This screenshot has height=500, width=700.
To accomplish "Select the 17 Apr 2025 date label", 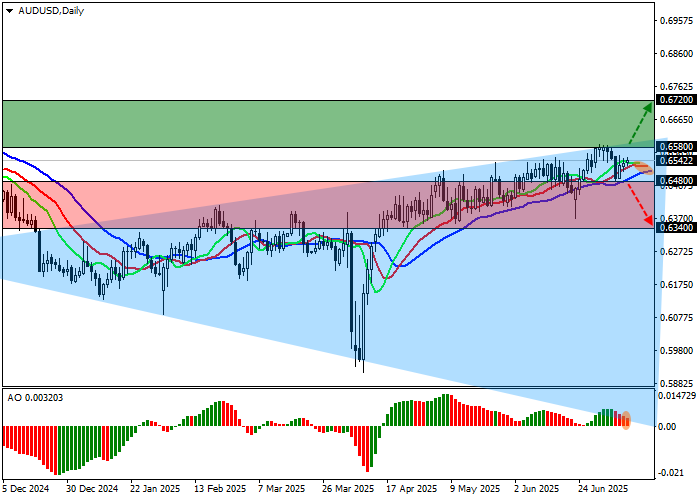I will click(412, 489).
